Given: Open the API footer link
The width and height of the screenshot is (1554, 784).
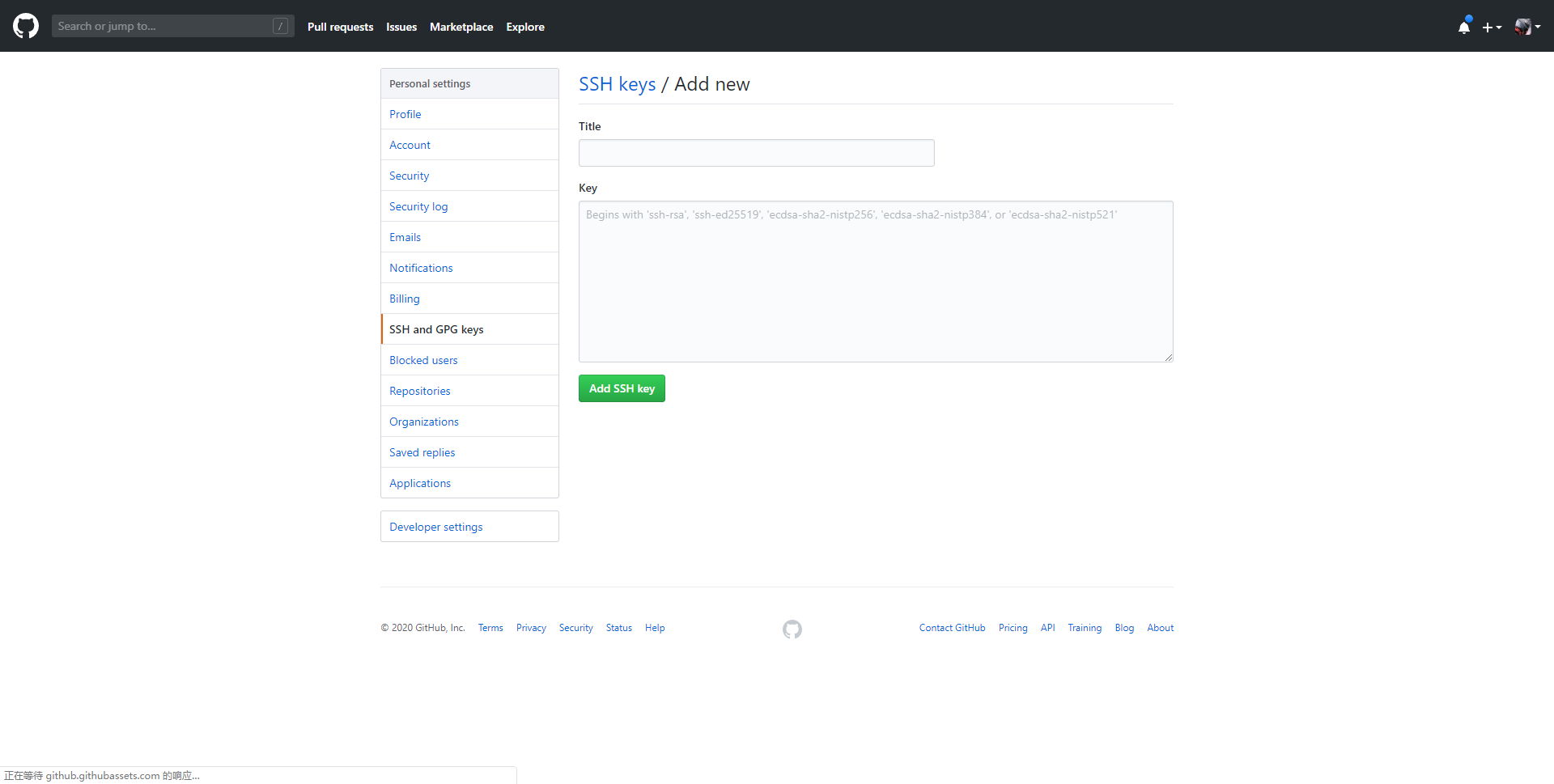Looking at the screenshot, I should tap(1047, 628).
